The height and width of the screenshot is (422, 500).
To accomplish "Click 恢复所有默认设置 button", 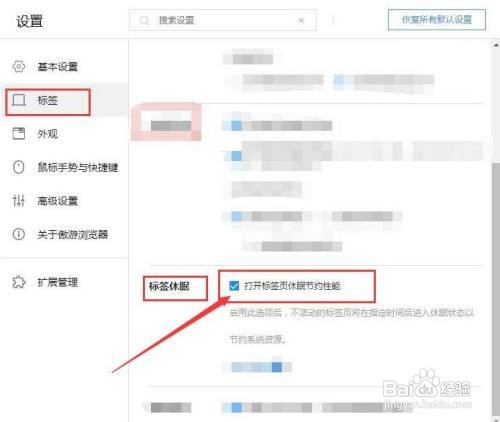I will (437, 20).
